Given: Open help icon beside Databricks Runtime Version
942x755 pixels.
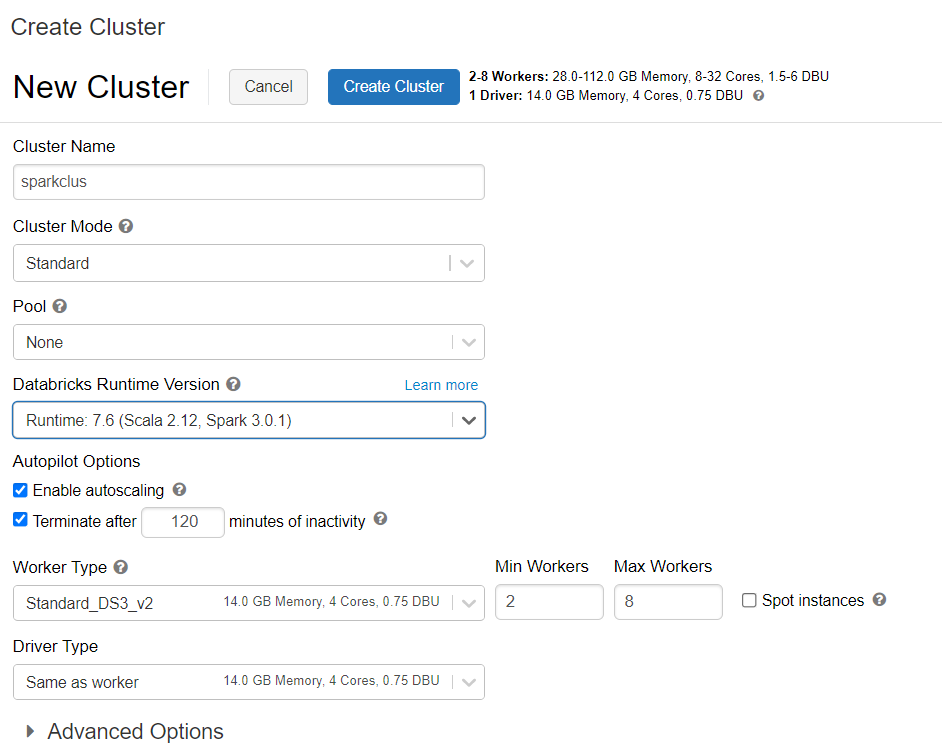Looking at the screenshot, I should pyautogui.click(x=233, y=384).
